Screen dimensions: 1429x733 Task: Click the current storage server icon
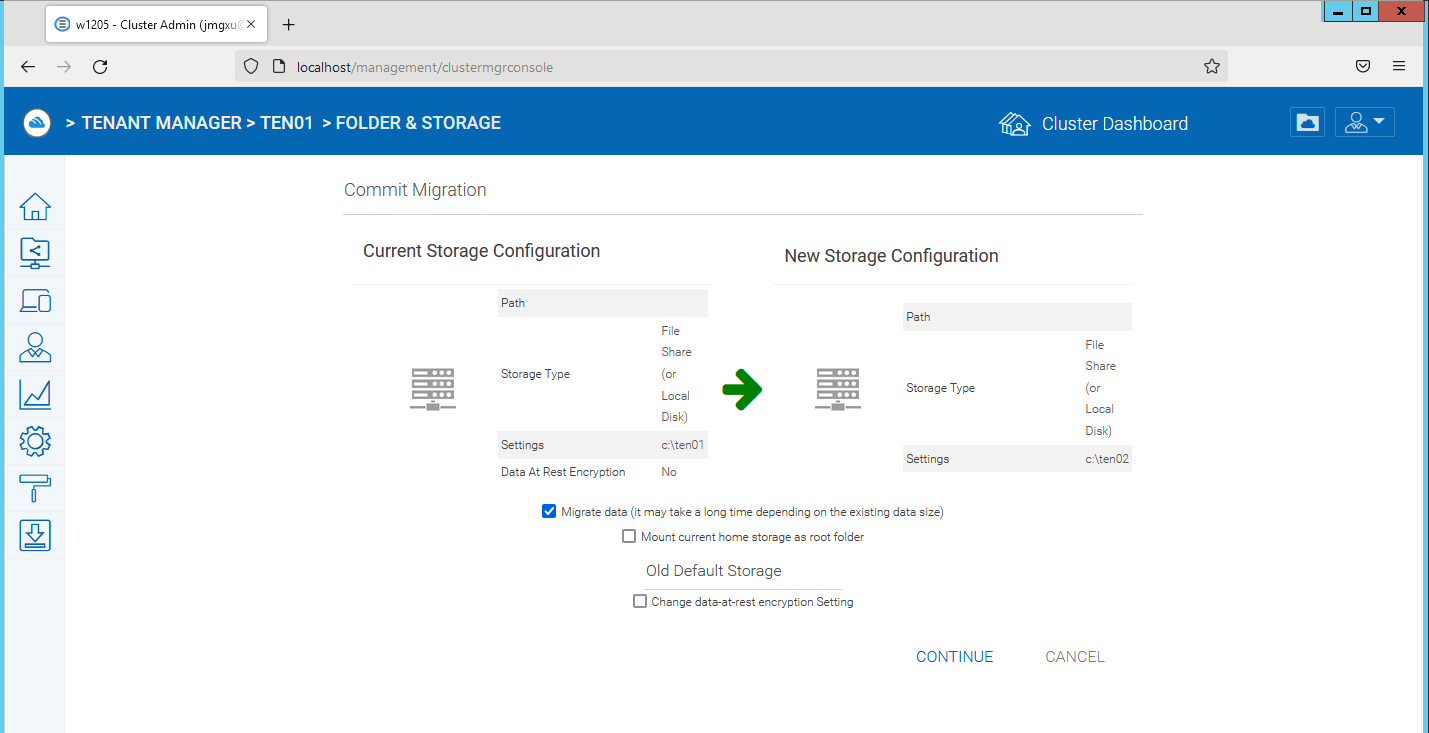(x=433, y=389)
